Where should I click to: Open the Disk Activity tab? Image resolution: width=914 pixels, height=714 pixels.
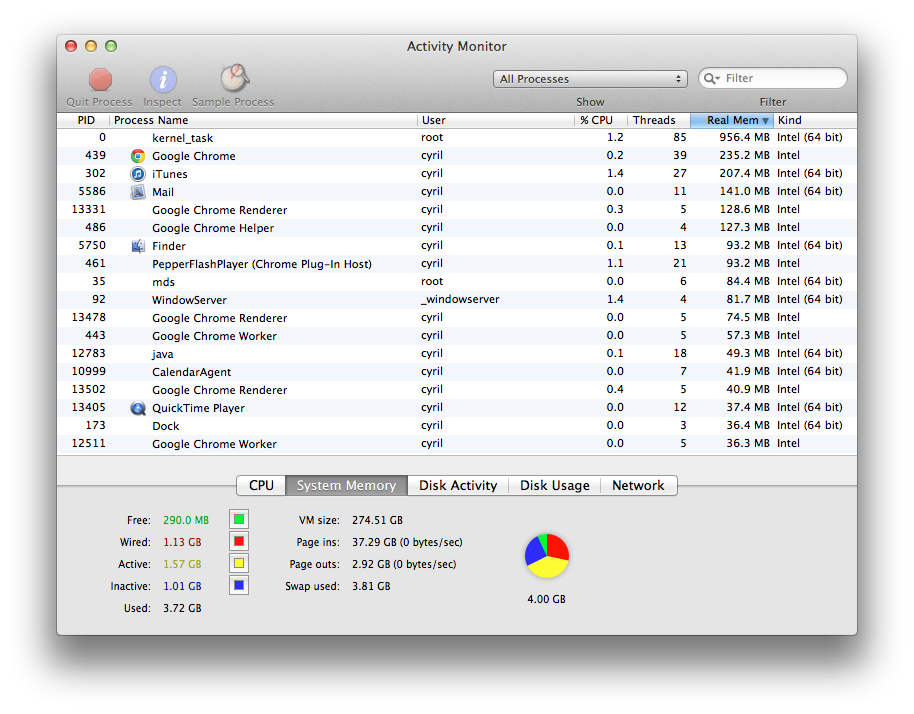[x=458, y=486]
